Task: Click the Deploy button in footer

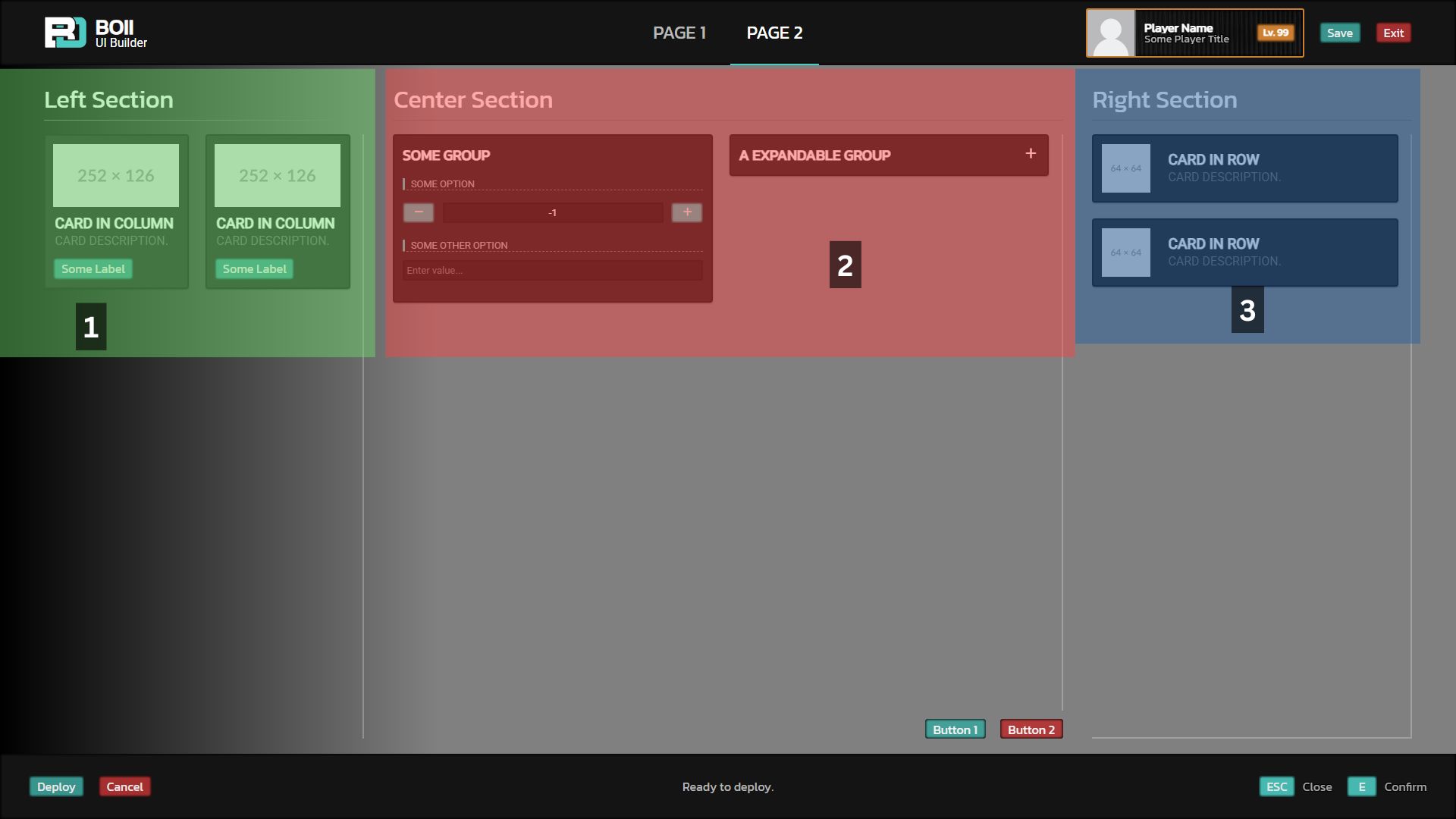Action: (56, 786)
